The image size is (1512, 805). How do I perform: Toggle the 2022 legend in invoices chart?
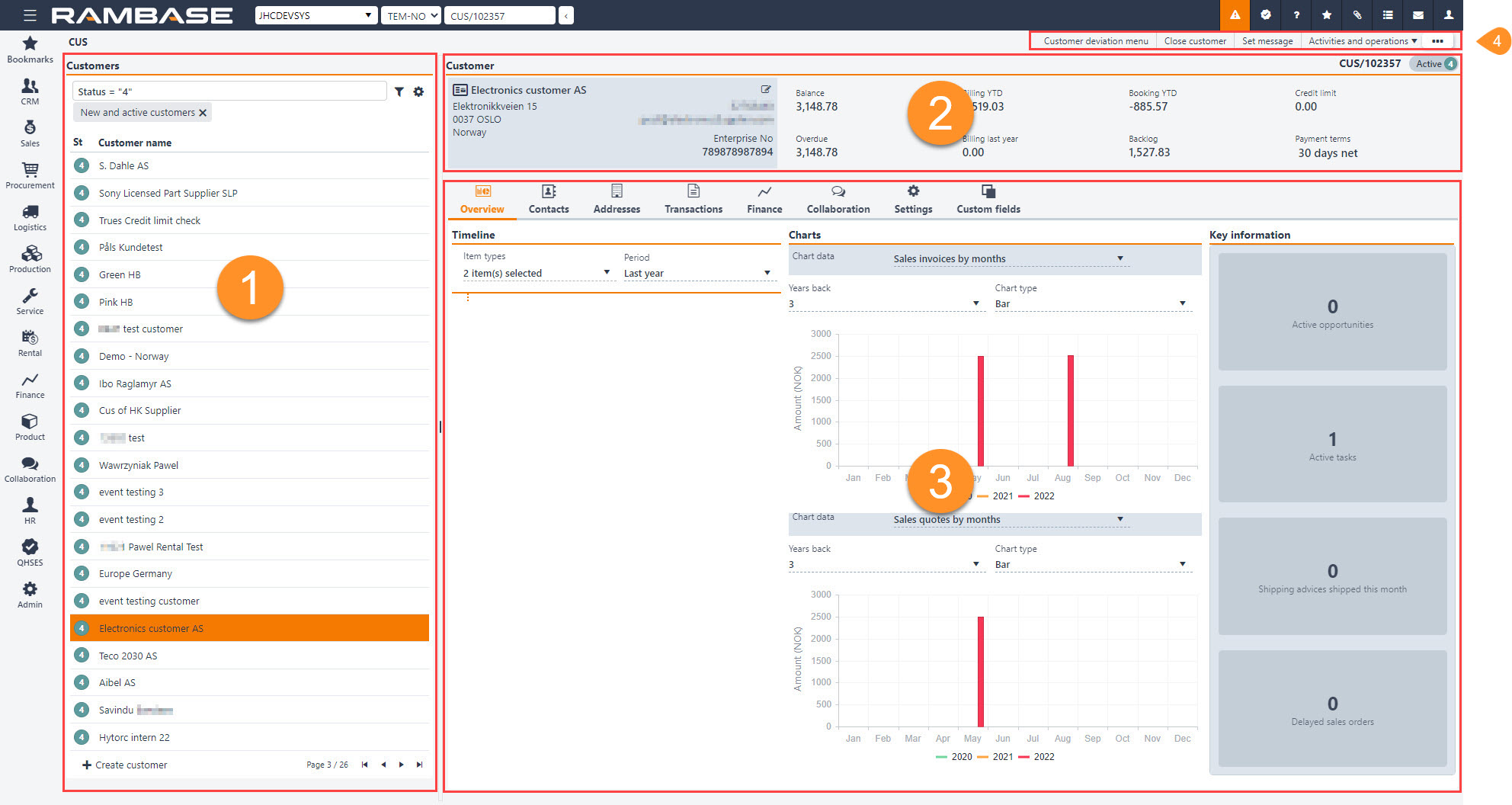click(x=1036, y=496)
